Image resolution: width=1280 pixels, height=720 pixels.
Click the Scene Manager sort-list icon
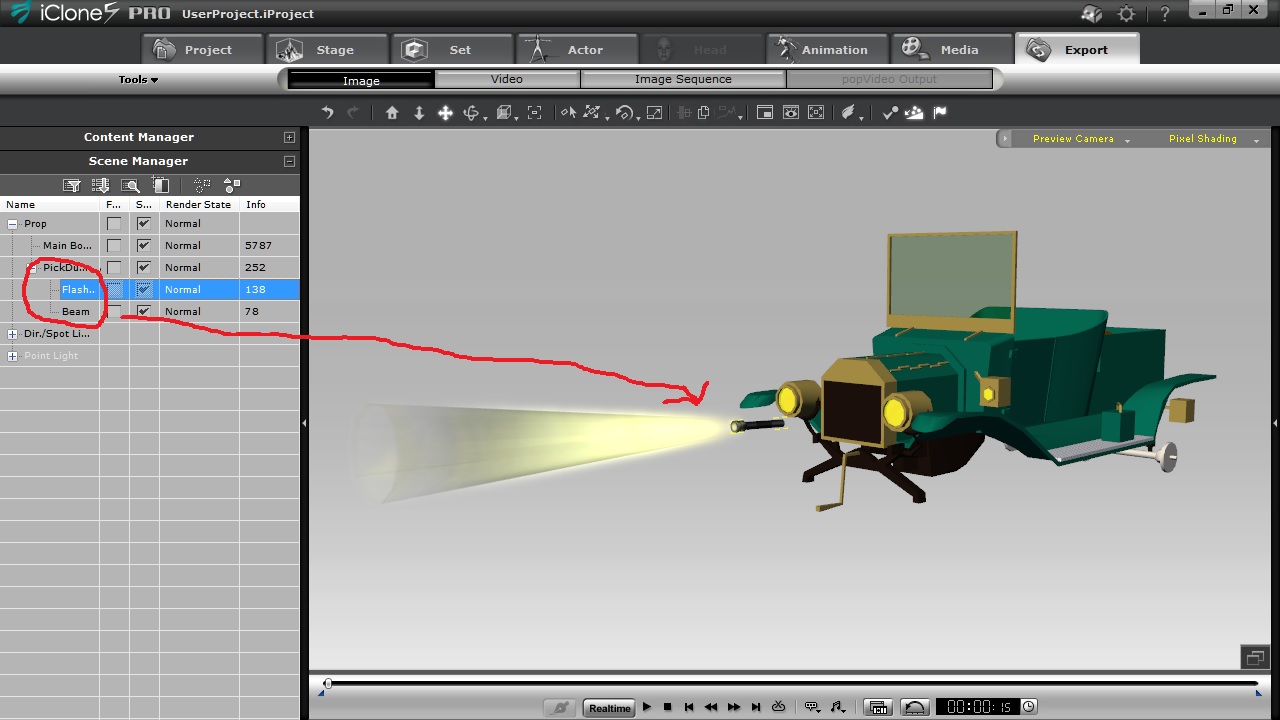(x=100, y=185)
